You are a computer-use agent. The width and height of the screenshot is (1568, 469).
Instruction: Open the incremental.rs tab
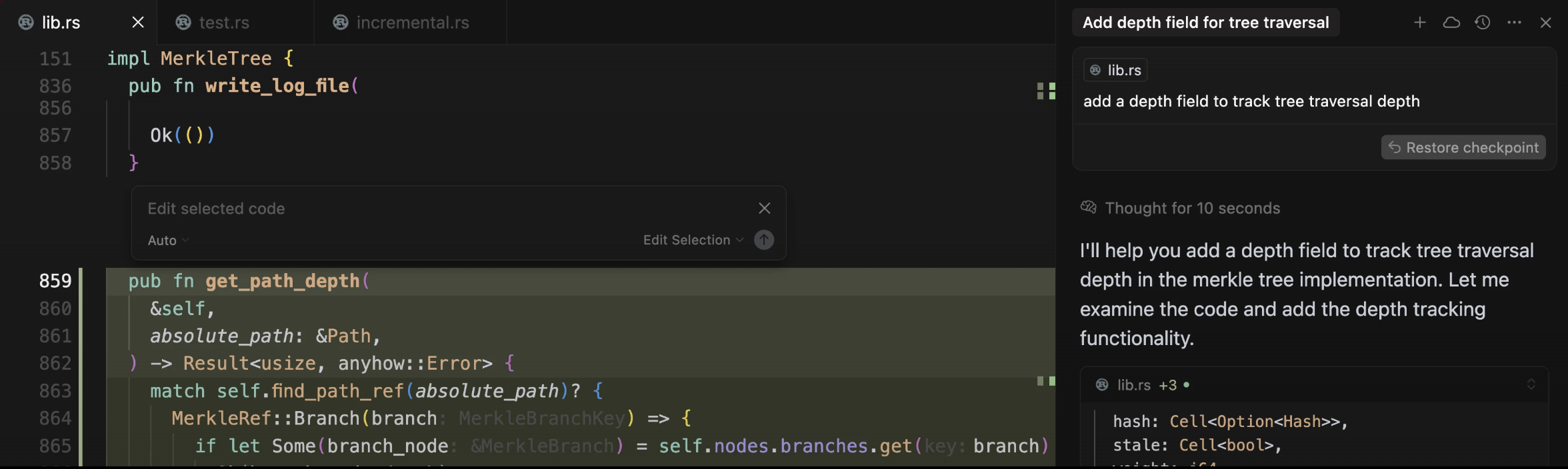(x=411, y=23)
